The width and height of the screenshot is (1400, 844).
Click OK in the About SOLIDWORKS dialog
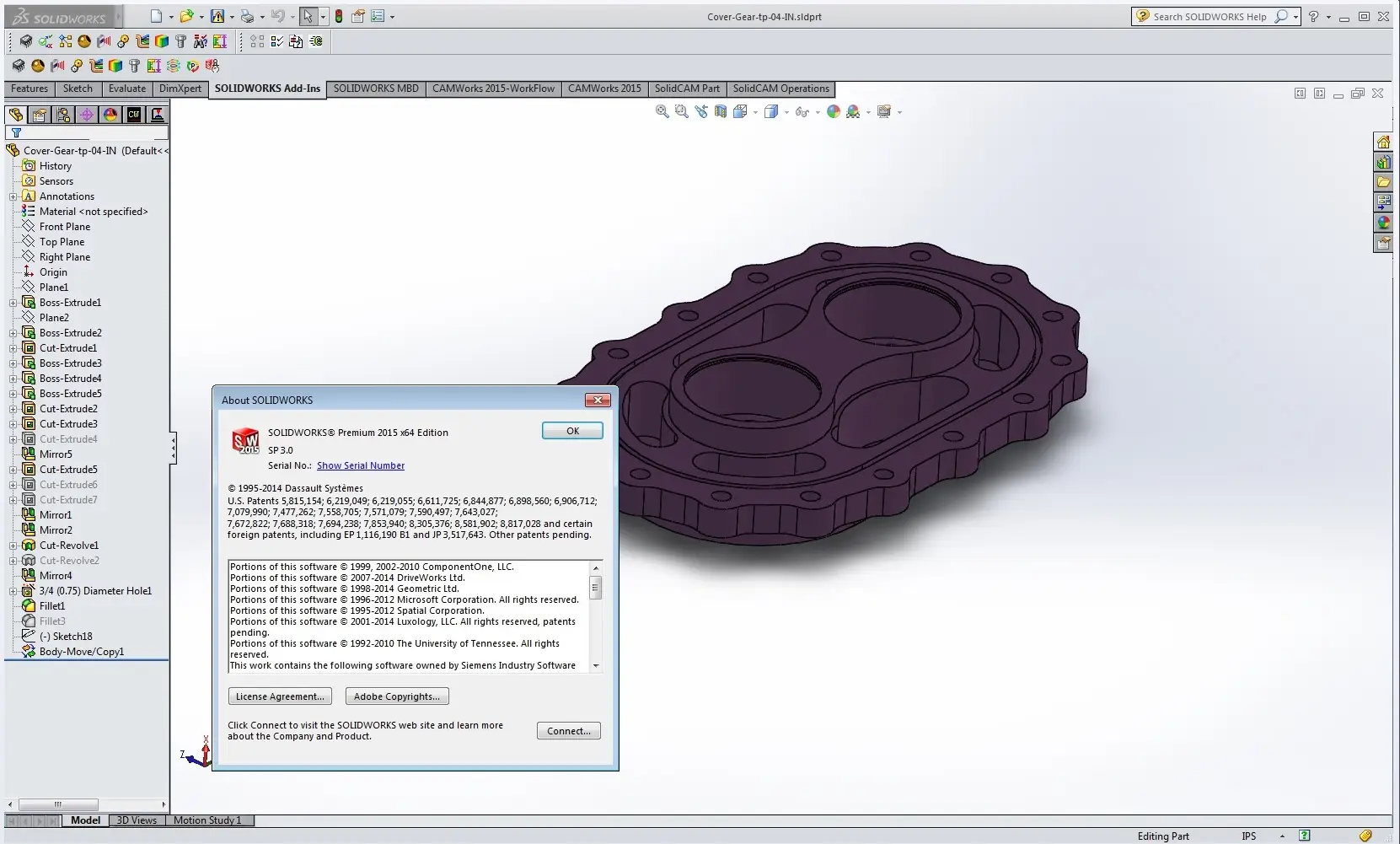point(572,431)
